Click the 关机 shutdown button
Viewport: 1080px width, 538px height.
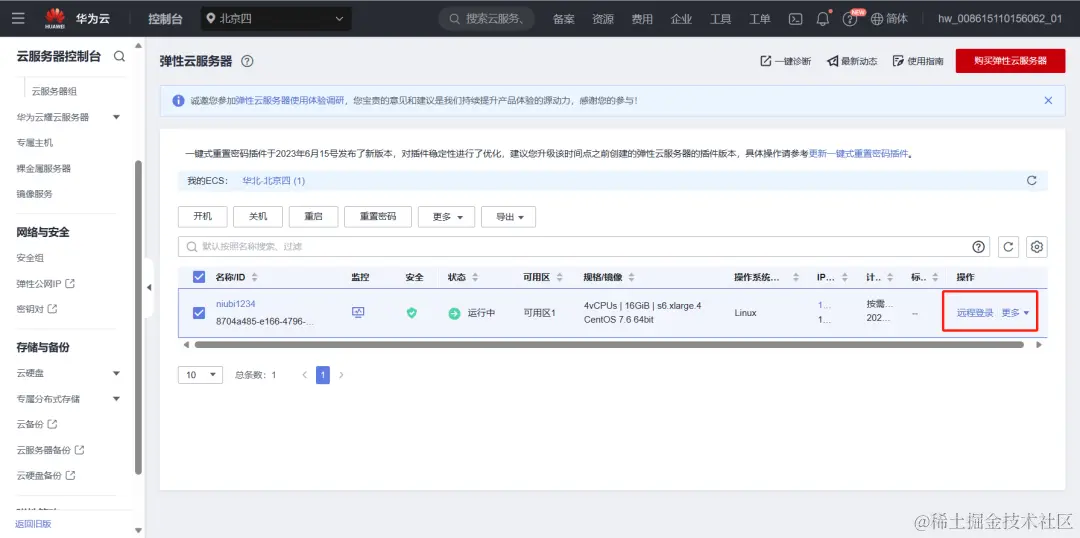(x=258, y=216)
